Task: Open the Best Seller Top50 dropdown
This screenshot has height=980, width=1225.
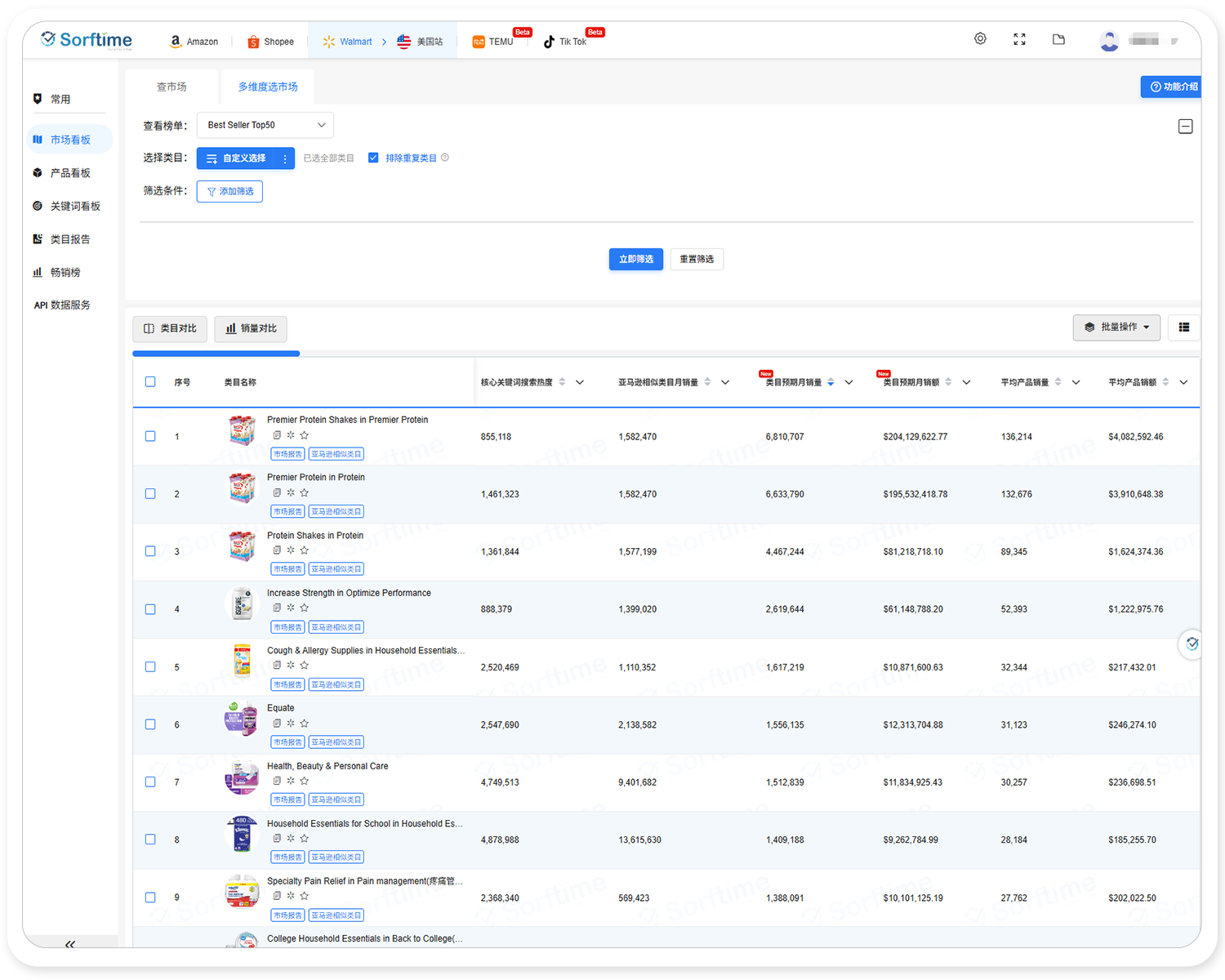Action: click(265, 125)
